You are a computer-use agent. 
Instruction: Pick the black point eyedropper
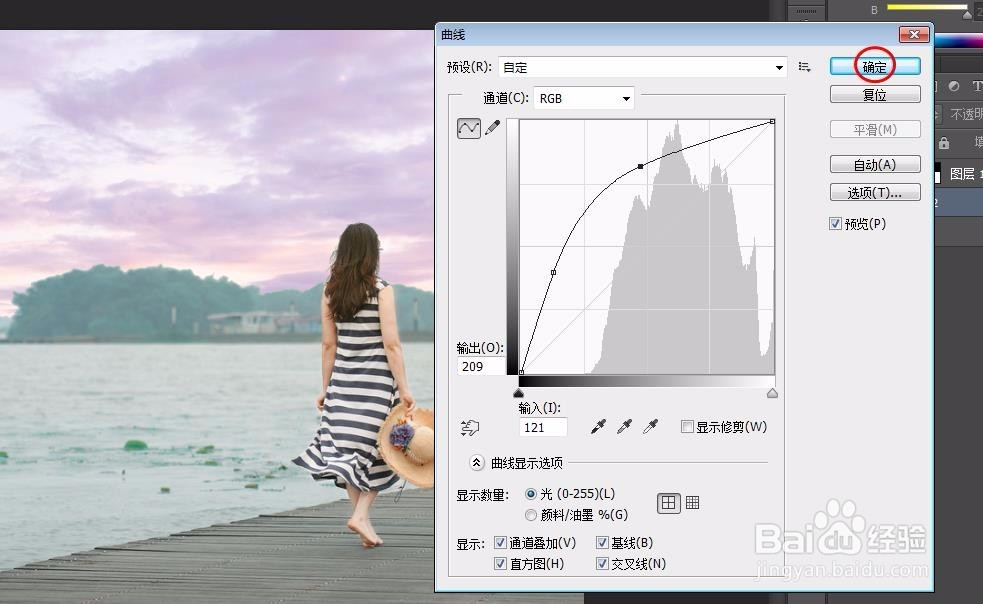tap(599, 427)
